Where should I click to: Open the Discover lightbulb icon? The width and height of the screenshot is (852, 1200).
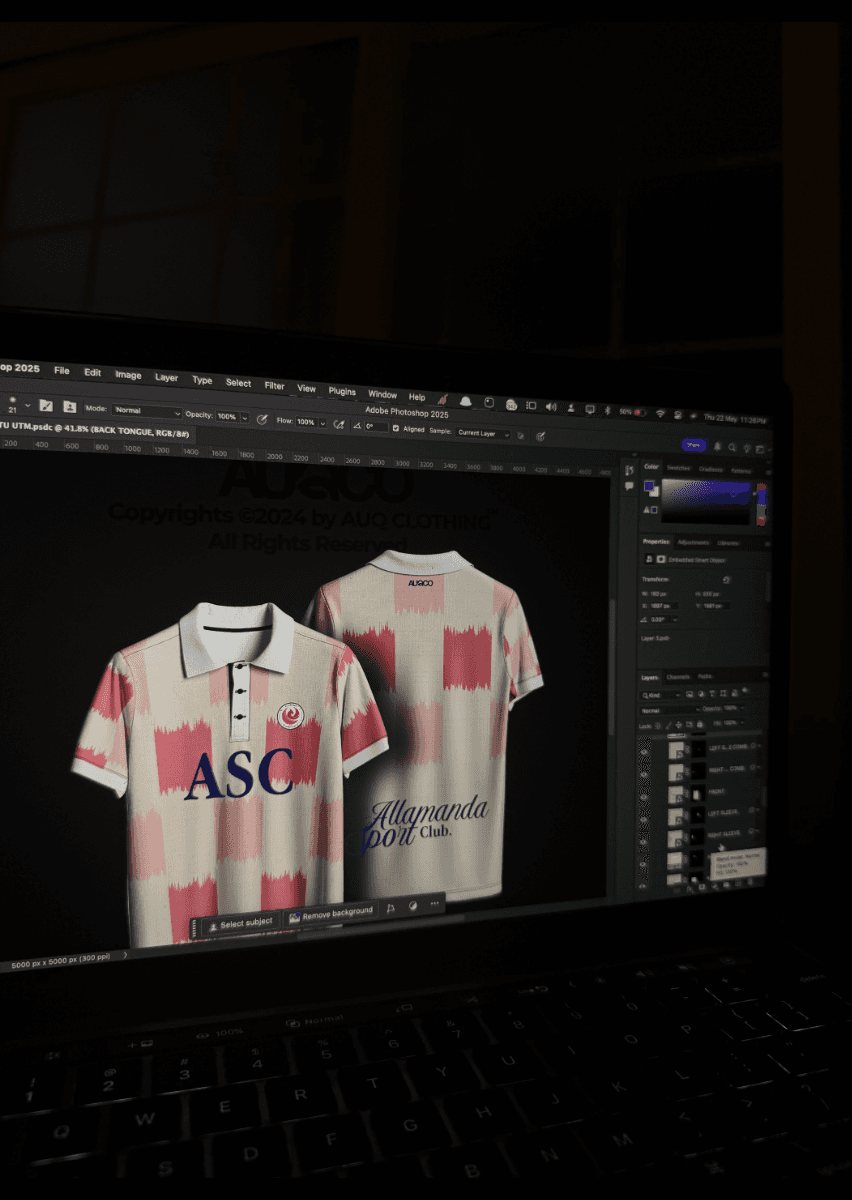pos(746,448)
